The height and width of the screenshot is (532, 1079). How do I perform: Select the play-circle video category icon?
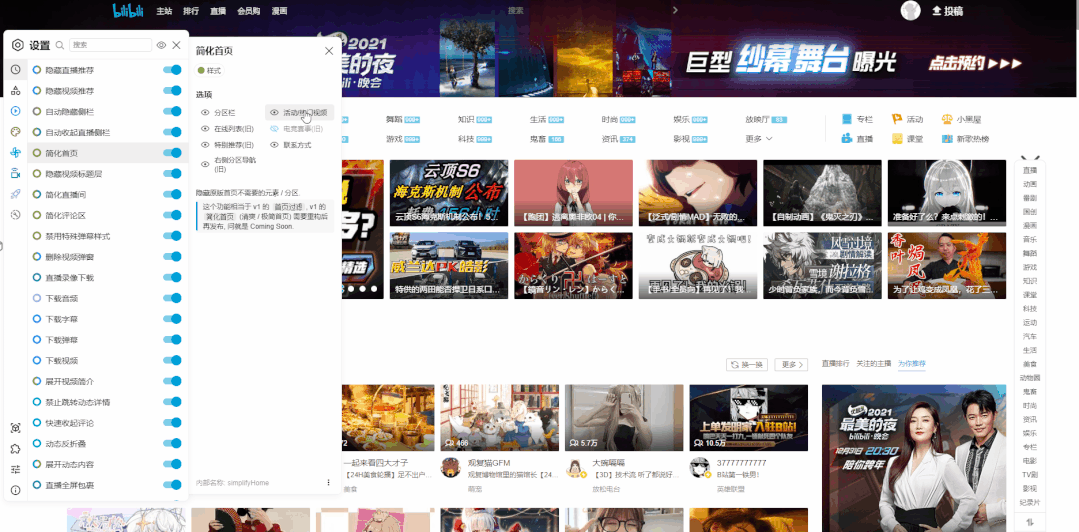[x=15, y=111]
